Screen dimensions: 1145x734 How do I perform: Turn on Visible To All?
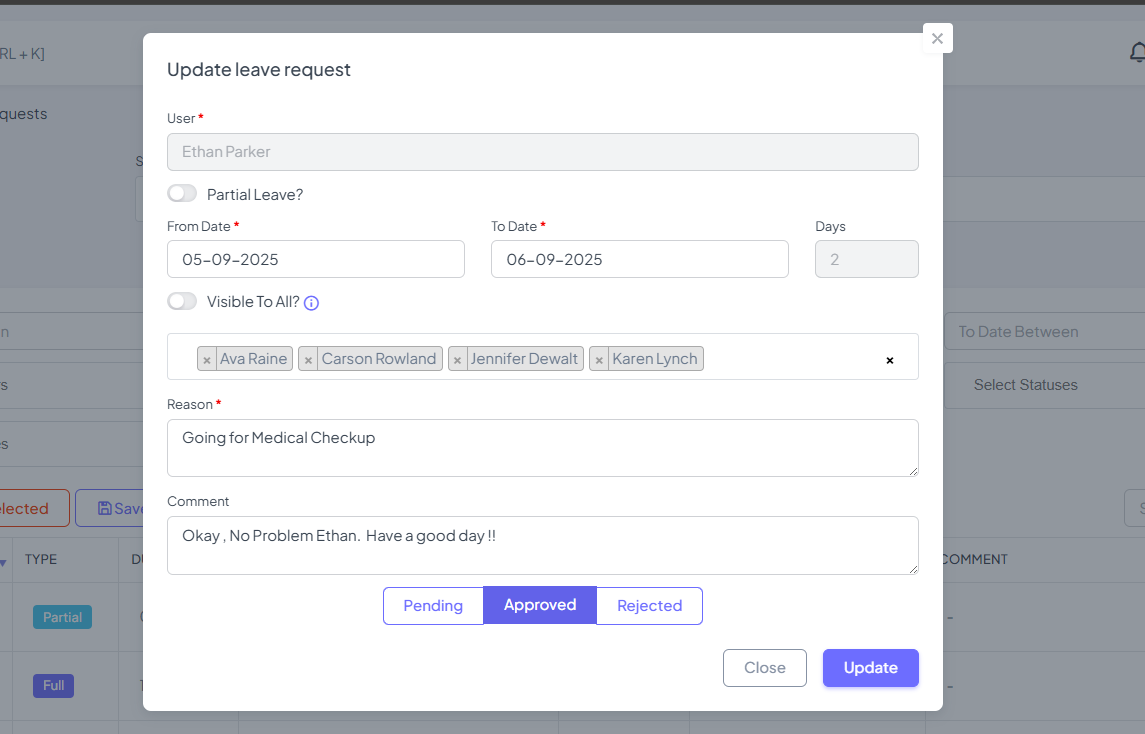[182, 301]
